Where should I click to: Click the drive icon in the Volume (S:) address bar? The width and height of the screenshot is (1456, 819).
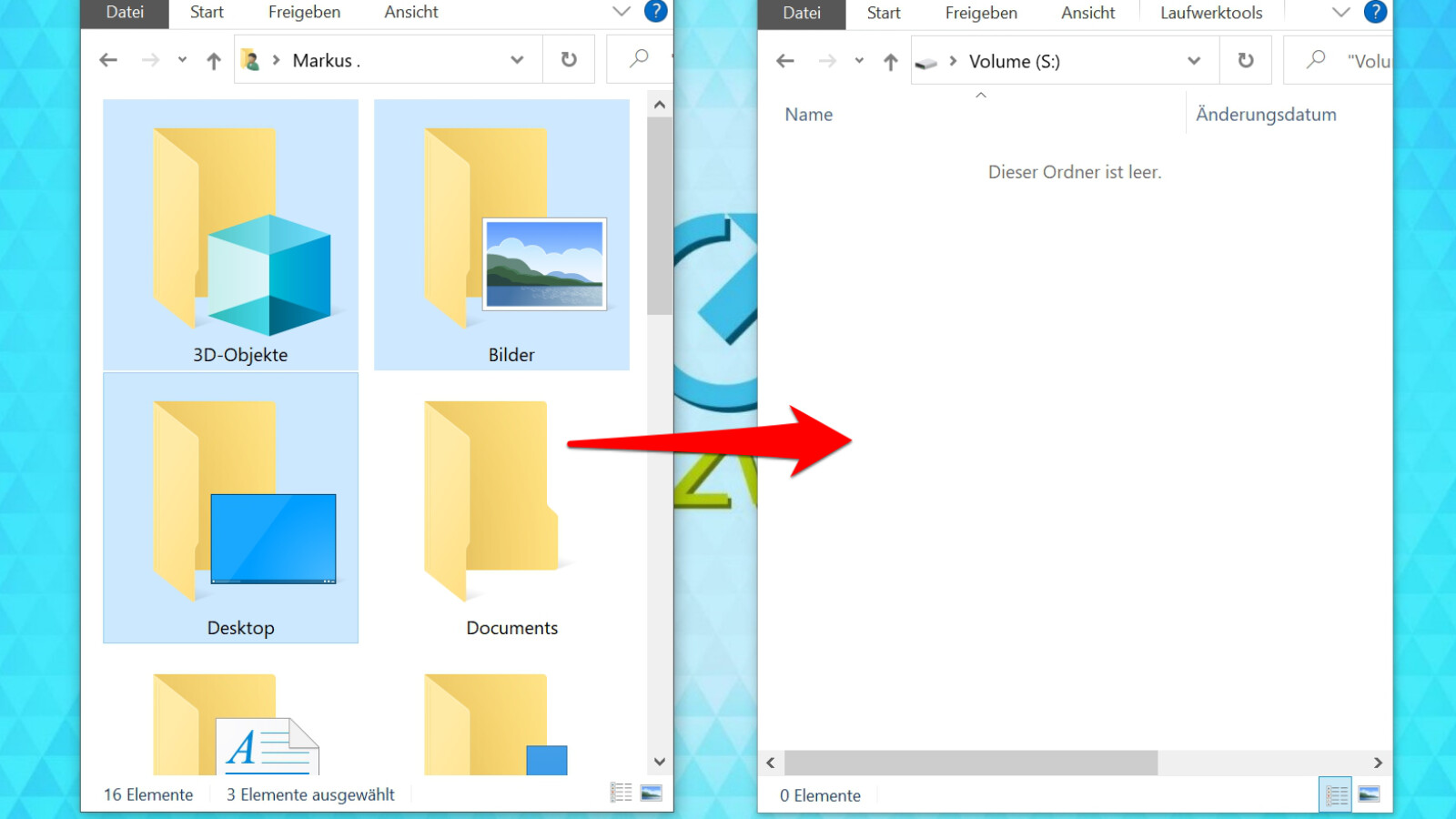coord(927,61)
